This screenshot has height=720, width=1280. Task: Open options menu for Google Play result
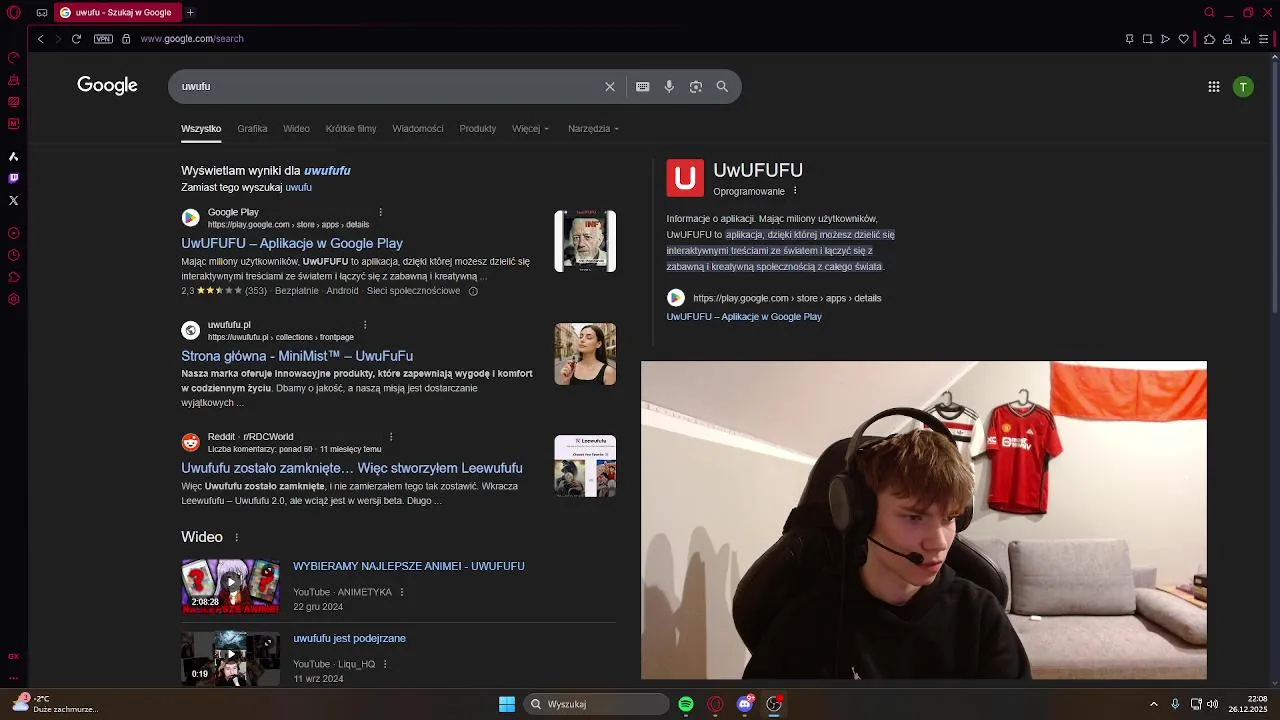[380, 212]
